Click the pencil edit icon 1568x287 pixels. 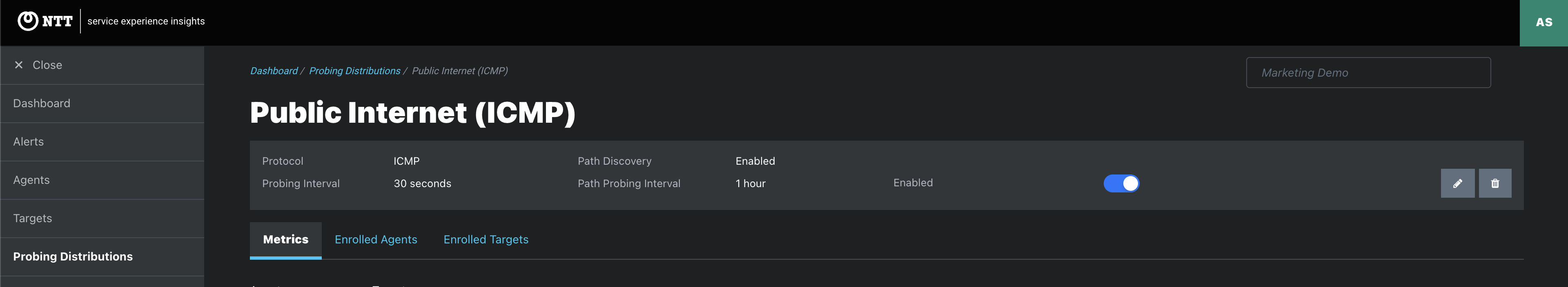coord(1457,183)
